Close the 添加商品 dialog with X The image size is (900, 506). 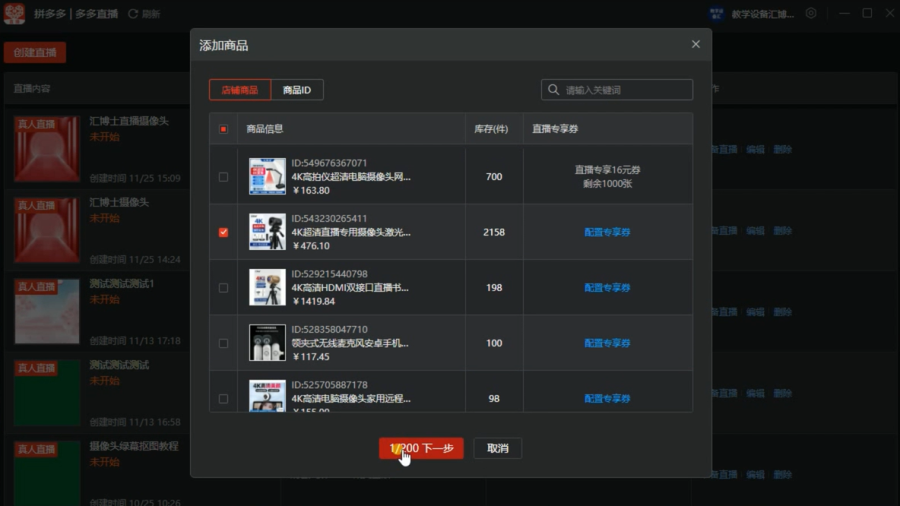tap(696, 44)
